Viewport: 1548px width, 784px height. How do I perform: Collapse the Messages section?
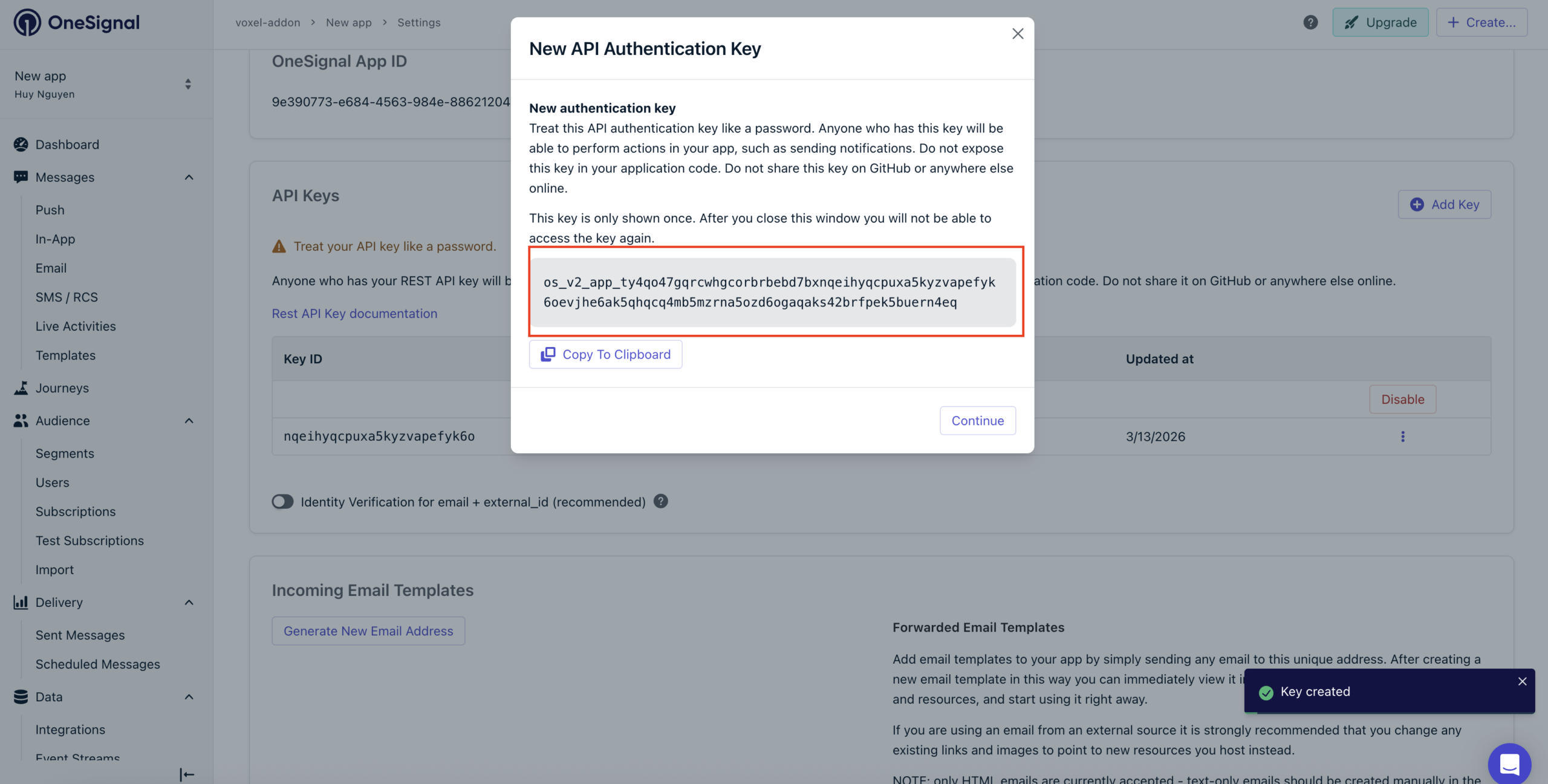coord(189,177)
